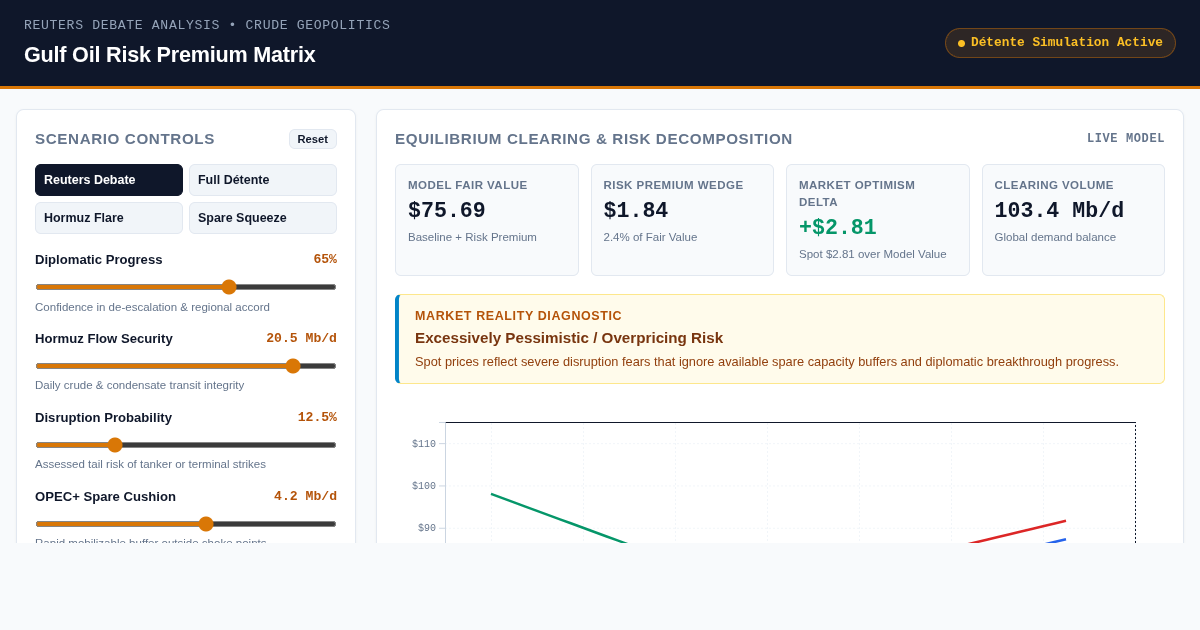The height and width of the screenshot is (630, 1200).
Task: Click the Market Reality Diagnostic banner
Action: pyautogui.click(x=780, y=339)
